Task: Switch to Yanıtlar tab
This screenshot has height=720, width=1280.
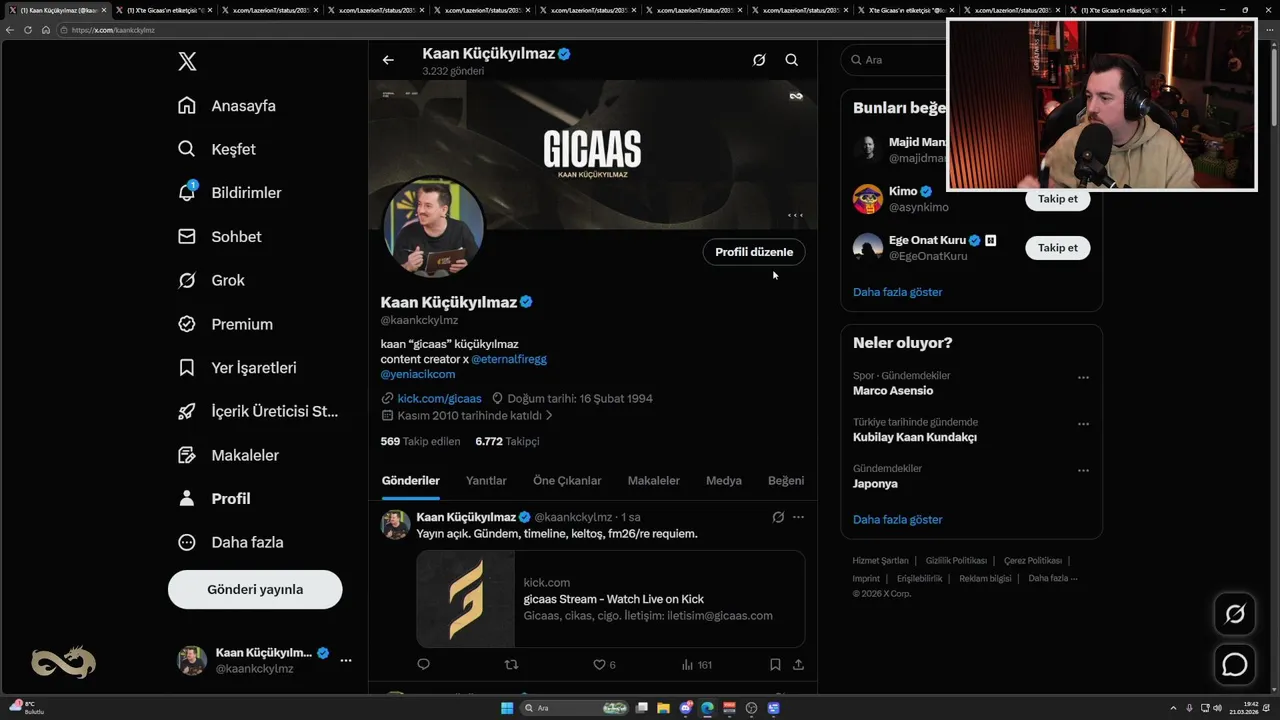Action: (486, 481)
